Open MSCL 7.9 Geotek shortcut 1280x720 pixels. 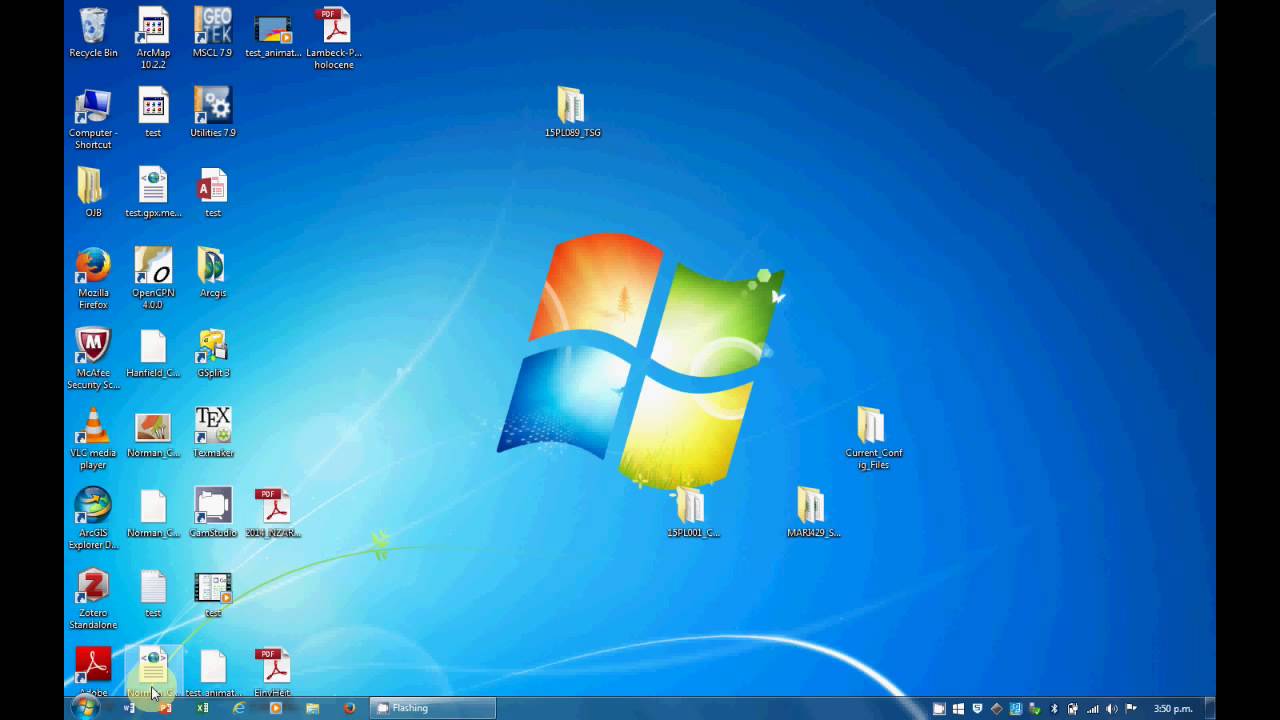click(212, 33)
